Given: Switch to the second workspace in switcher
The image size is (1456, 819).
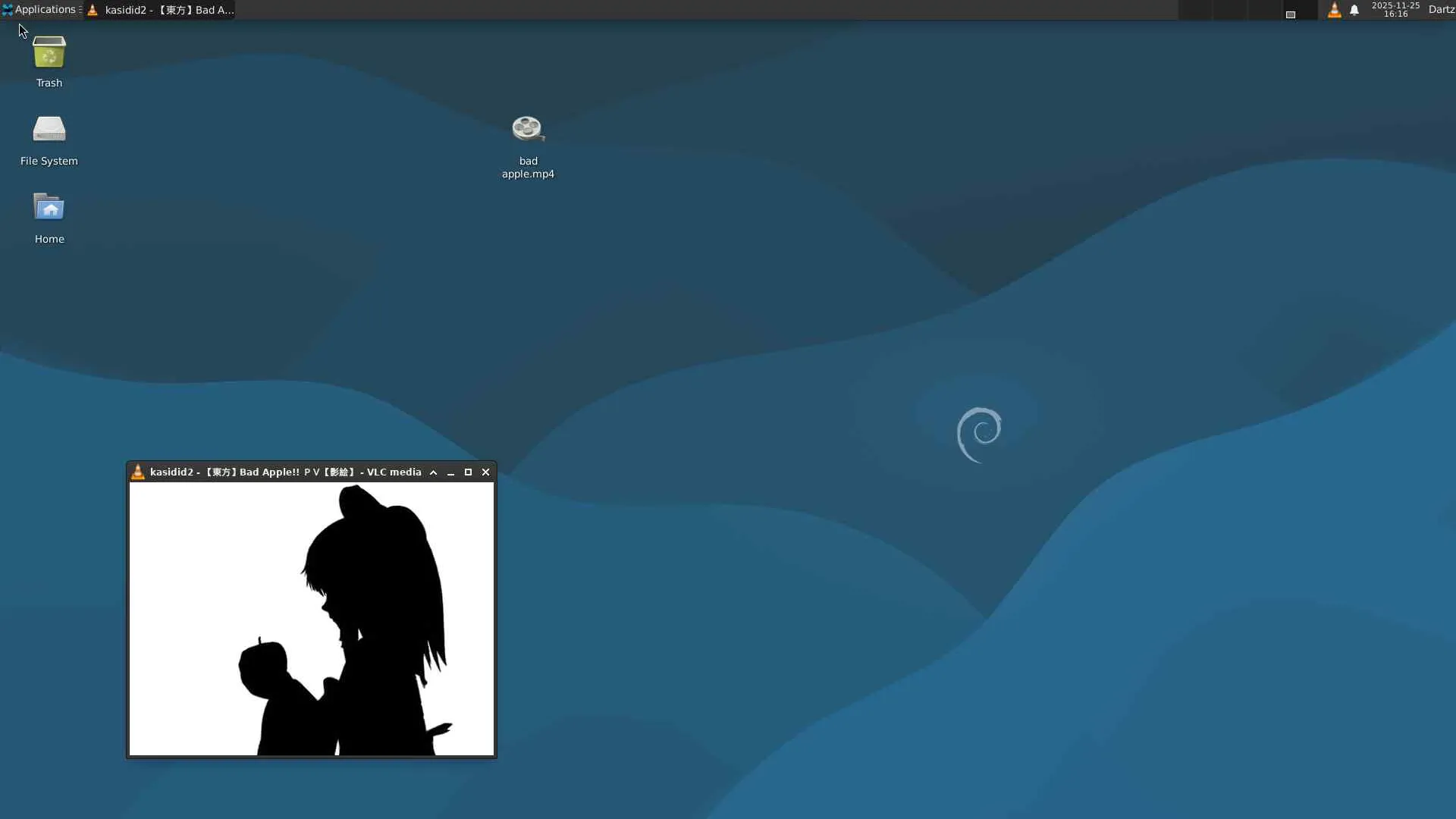Looking at the screenshot, I should [x=1230, y=10].
